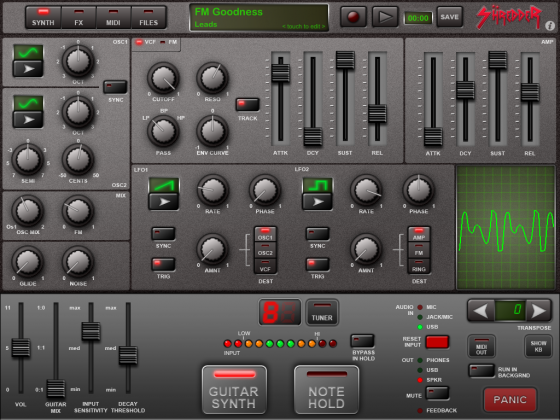Enable RUN IN BACKGRND switch

[x=481, y=371]
